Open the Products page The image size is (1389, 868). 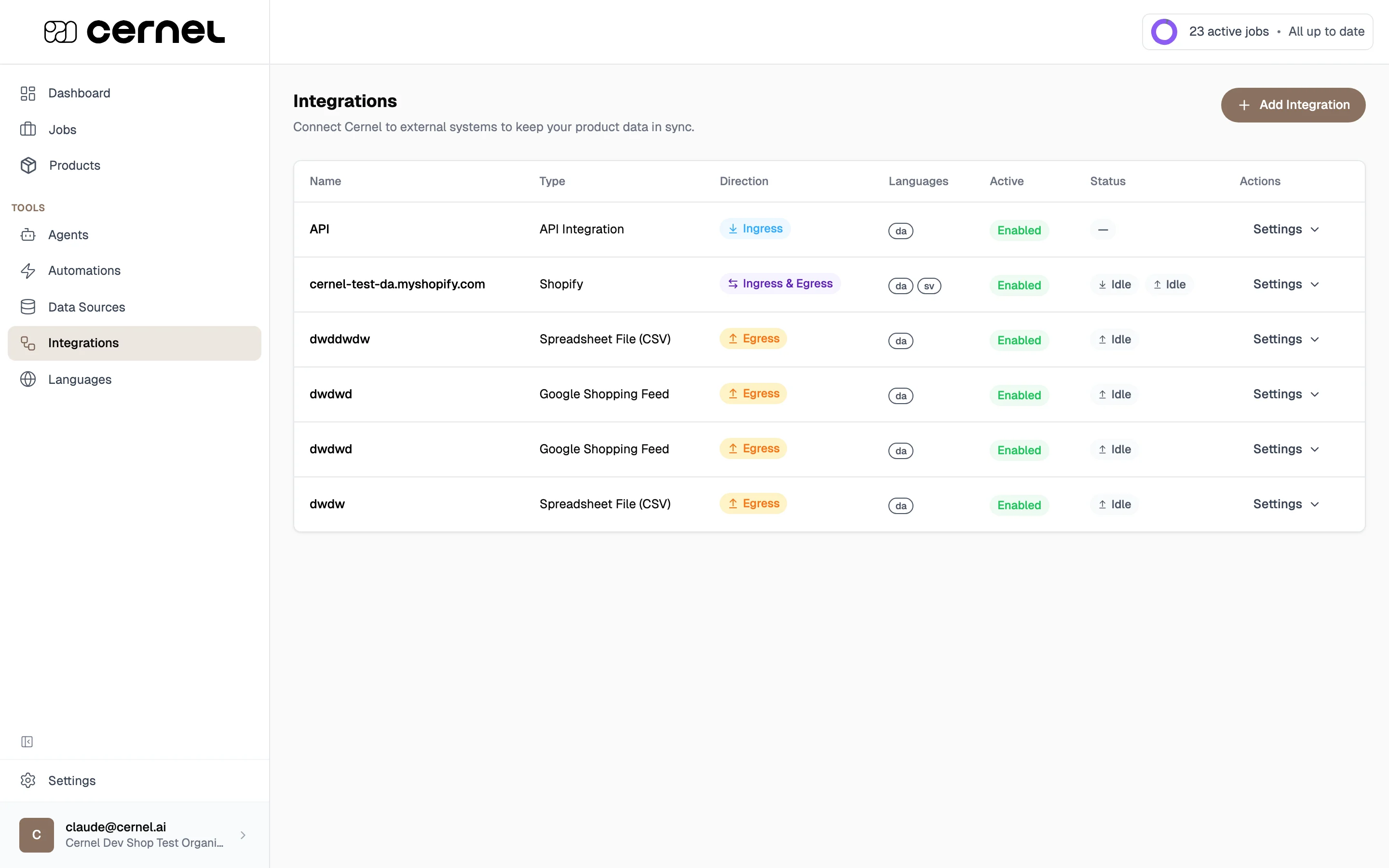[134, 165]
